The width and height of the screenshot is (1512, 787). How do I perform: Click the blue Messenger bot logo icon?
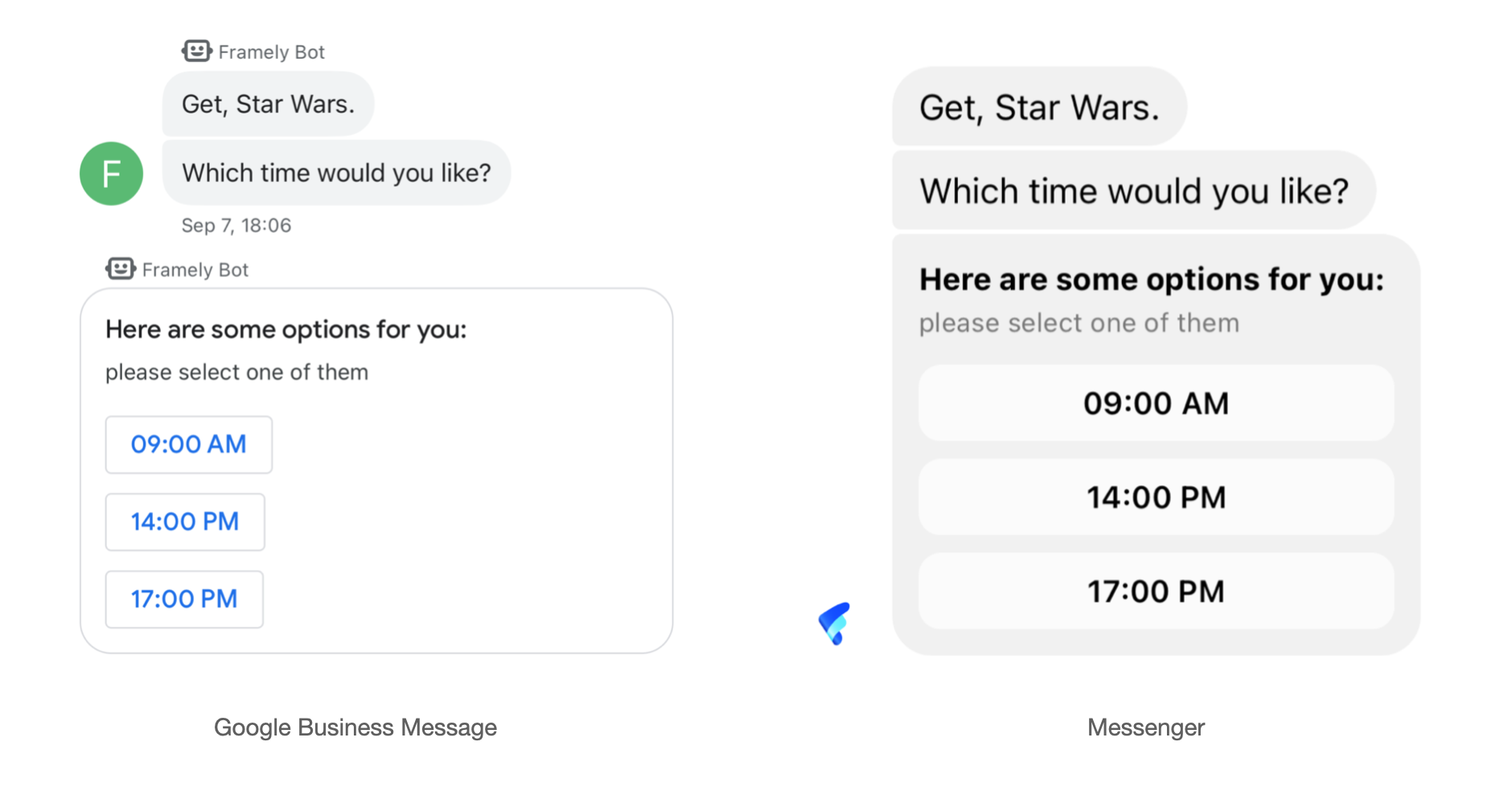[835, 623]
